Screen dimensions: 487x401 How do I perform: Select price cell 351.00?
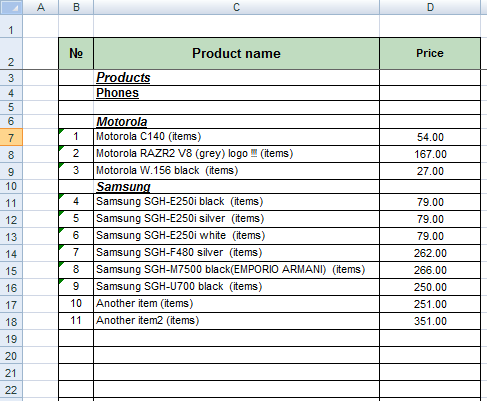(x=430, y=321)
